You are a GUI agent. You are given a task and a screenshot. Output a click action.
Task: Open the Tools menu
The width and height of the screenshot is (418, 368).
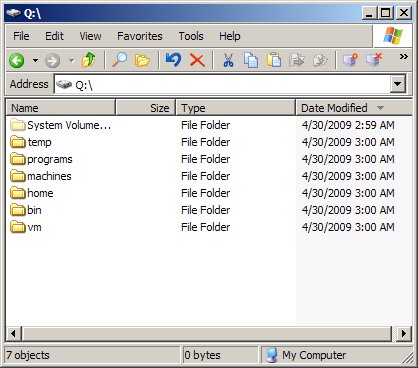click(x=191, y=36)
